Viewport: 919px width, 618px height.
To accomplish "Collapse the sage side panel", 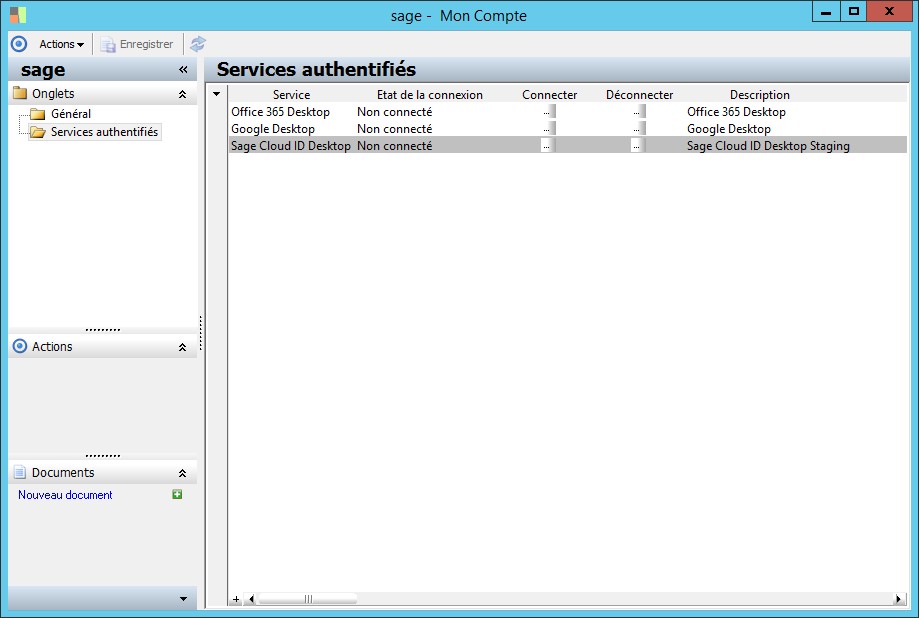I will (x=183, y=70).
